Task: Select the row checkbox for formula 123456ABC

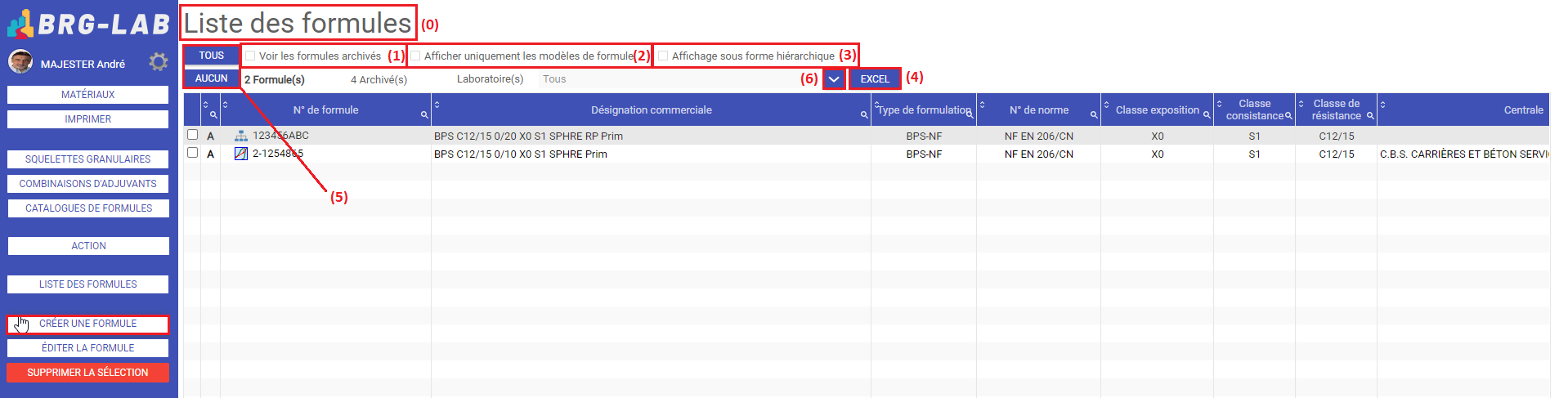Action: 193,135
